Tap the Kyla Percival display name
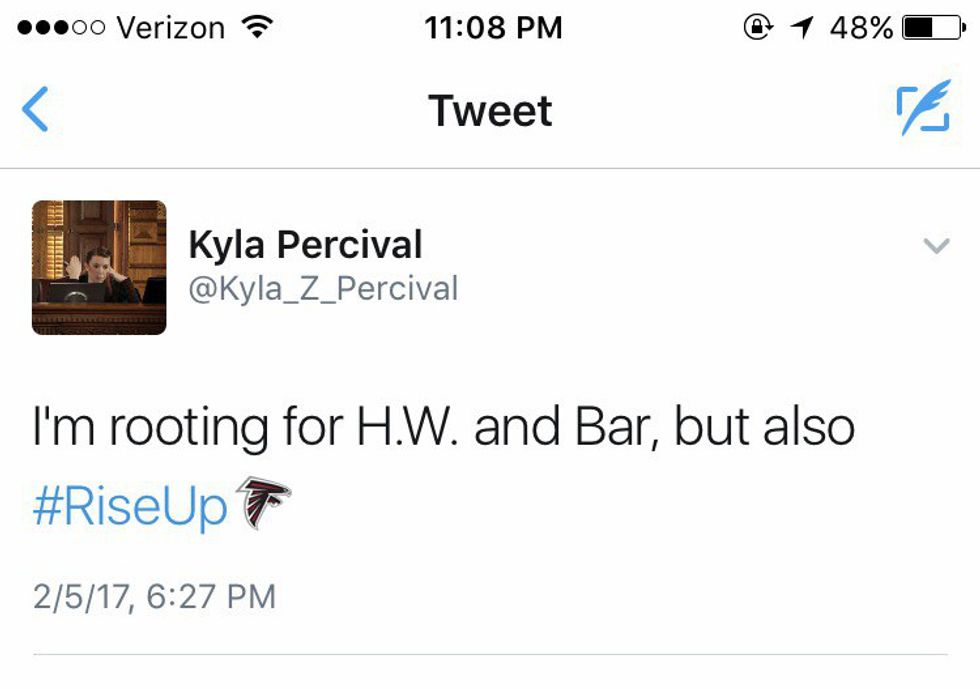The width and height of the screenshot is (980, 689). [305, 245]
